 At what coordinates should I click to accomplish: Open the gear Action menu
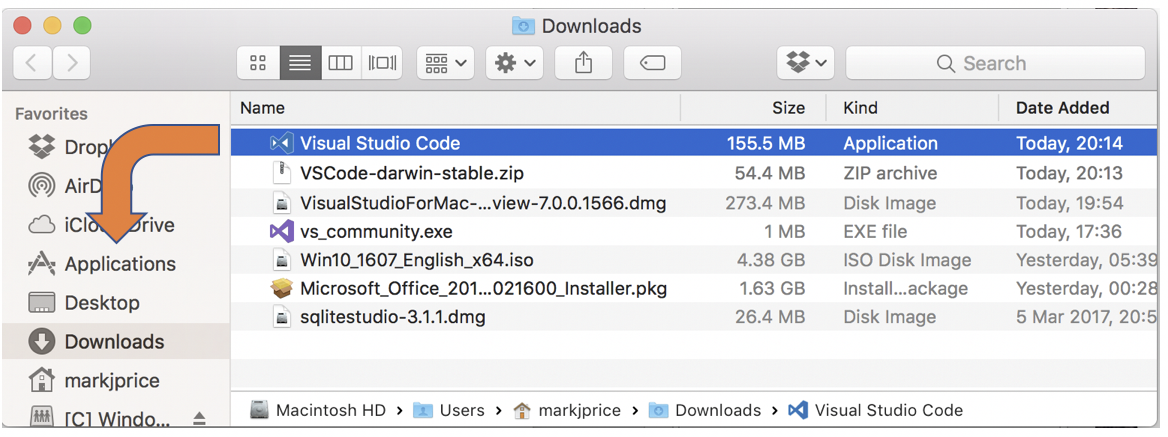pyautogui.click(x=515, y=63)
